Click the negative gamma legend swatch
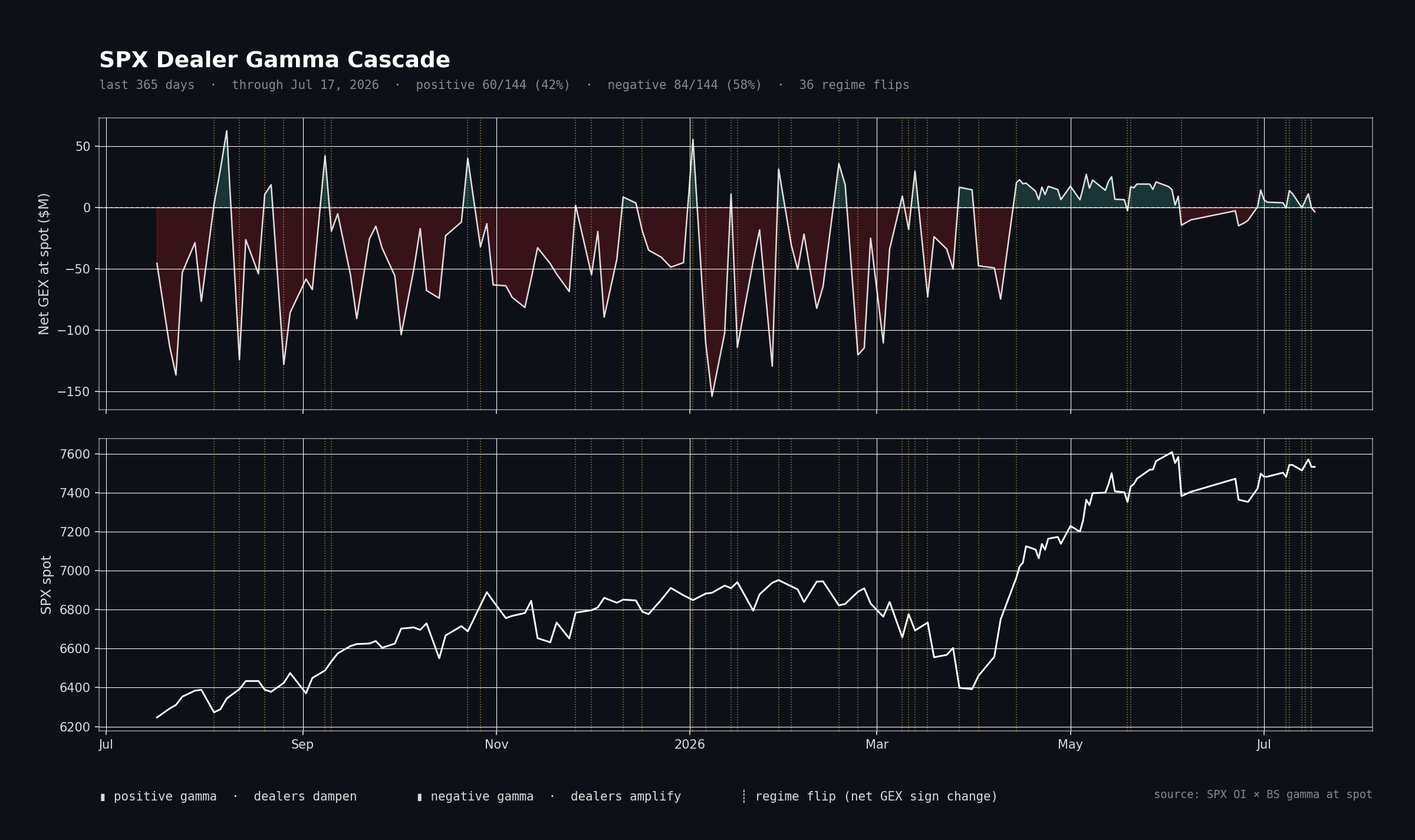The height and width of the screenshot is (840, 1415). pos(420,798)
